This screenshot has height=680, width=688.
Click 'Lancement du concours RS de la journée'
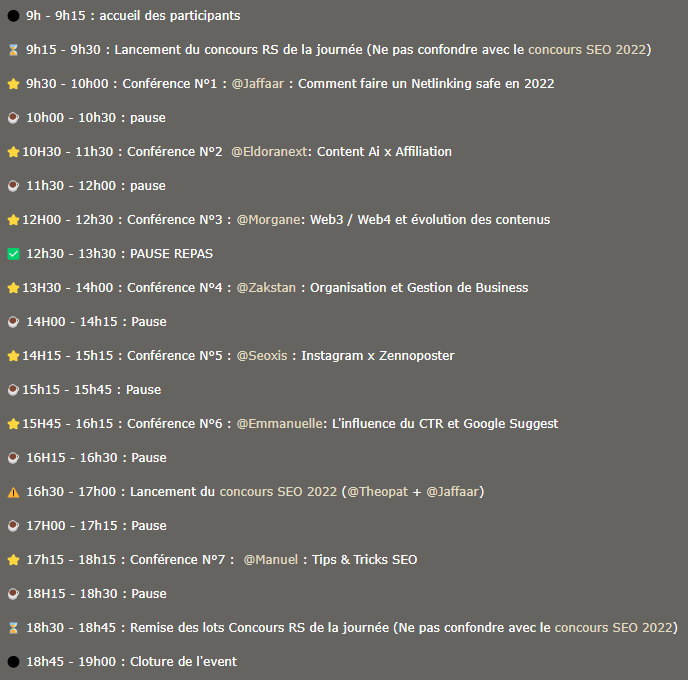(x=239, y=50)
